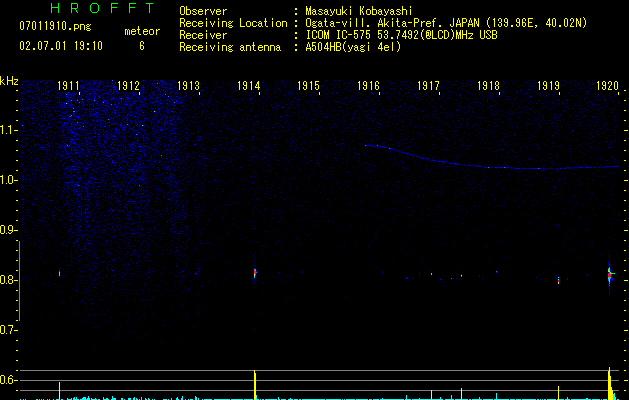Click the 'Receiving Location' label
Viewport: 629px width, 400px height.
coord(233,23)
